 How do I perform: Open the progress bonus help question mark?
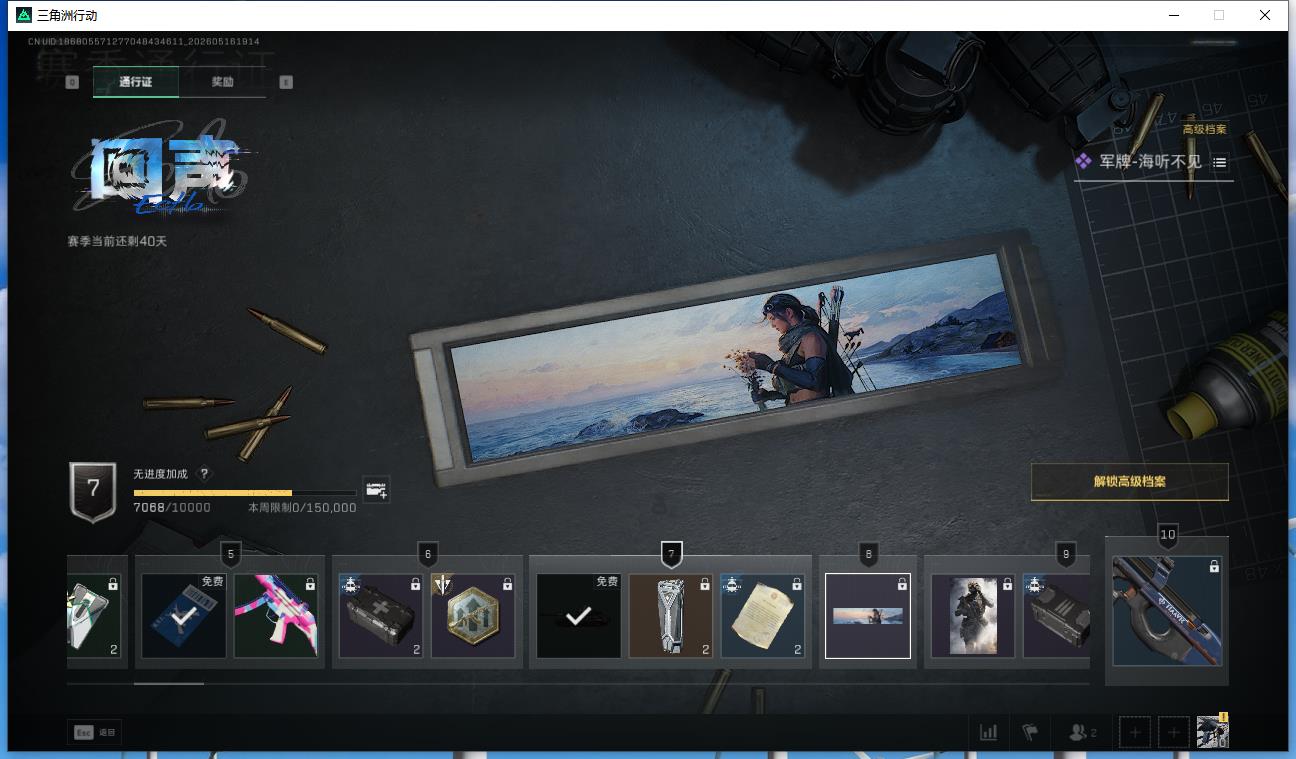click(x=205, y=474)
